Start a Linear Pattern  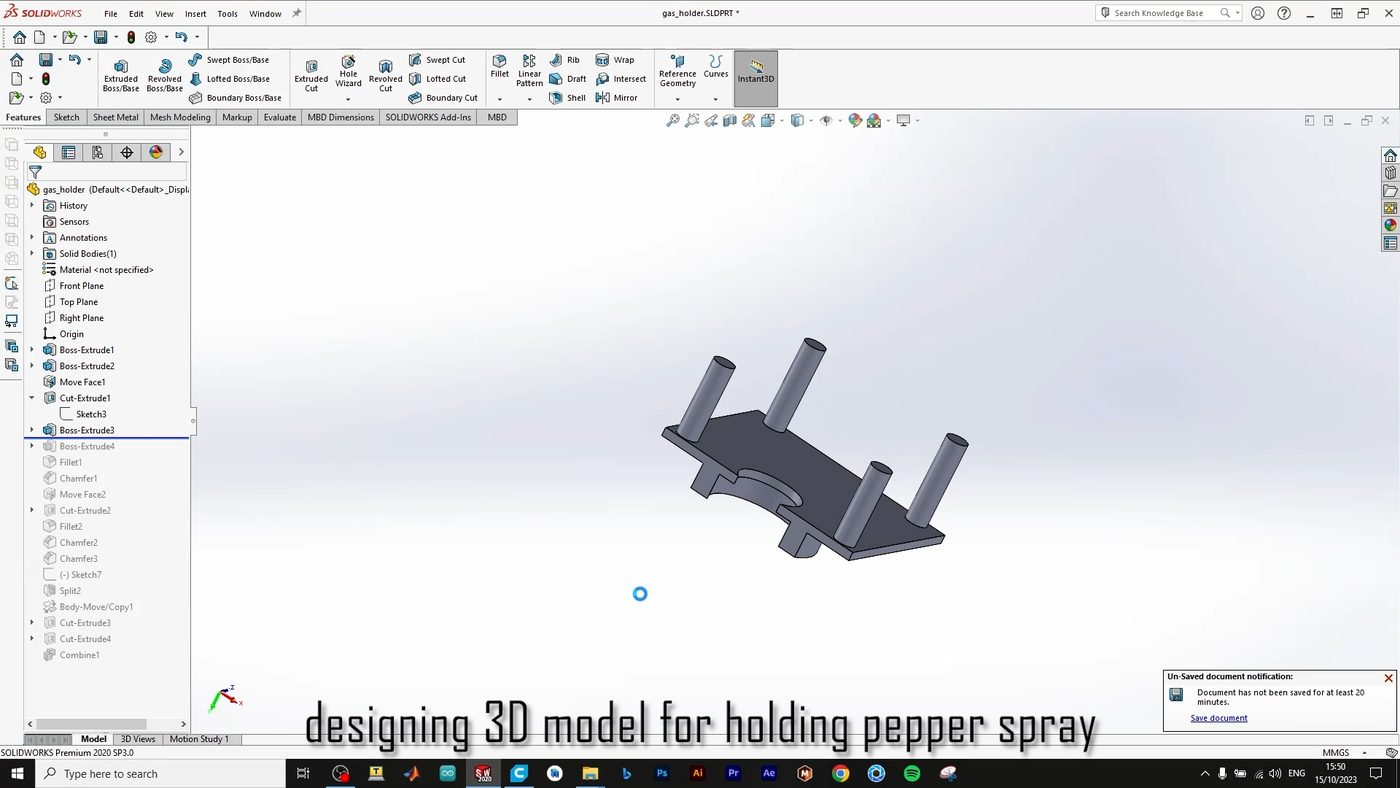pos(529,71)
